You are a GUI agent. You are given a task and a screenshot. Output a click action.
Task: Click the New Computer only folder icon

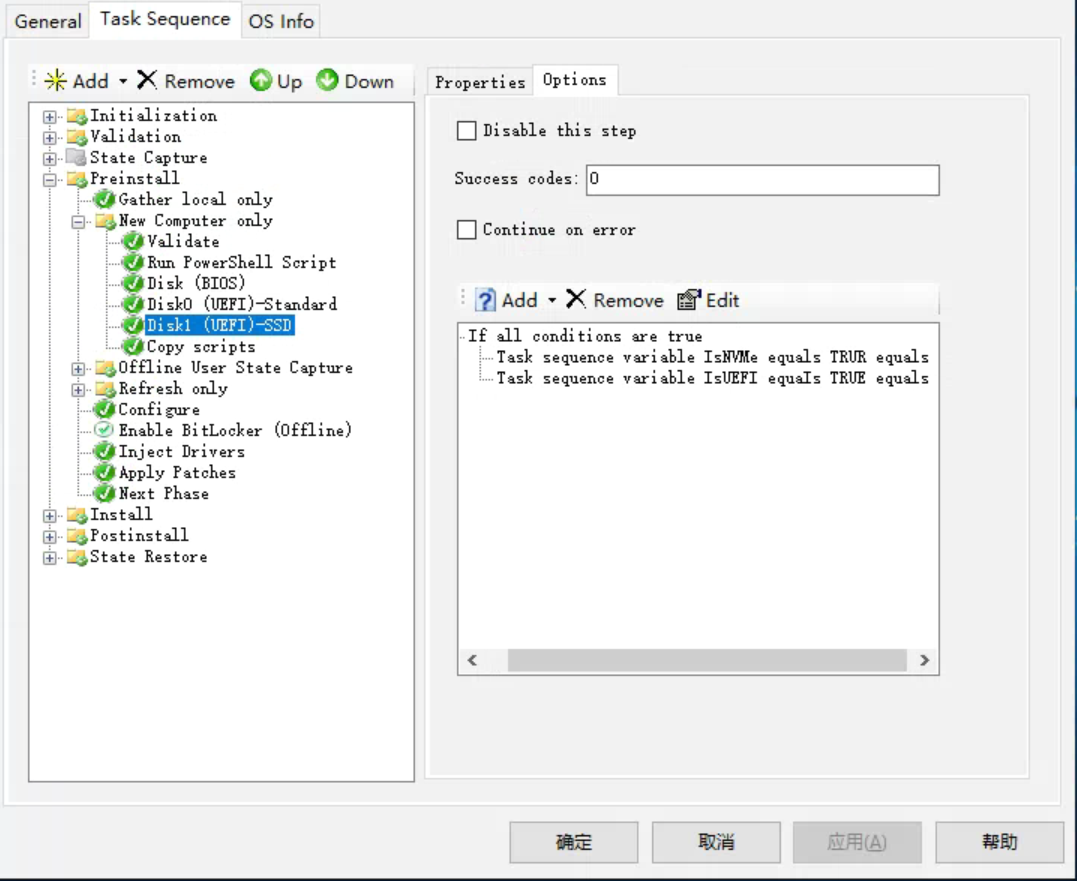[x=105, y=221]
